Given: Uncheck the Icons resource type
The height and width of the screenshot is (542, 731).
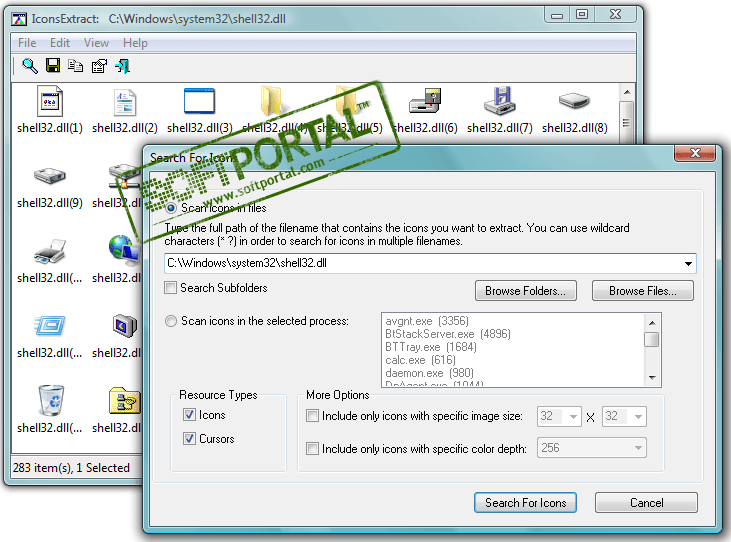Looking at the screenshot, I should [x=189, y=415].
